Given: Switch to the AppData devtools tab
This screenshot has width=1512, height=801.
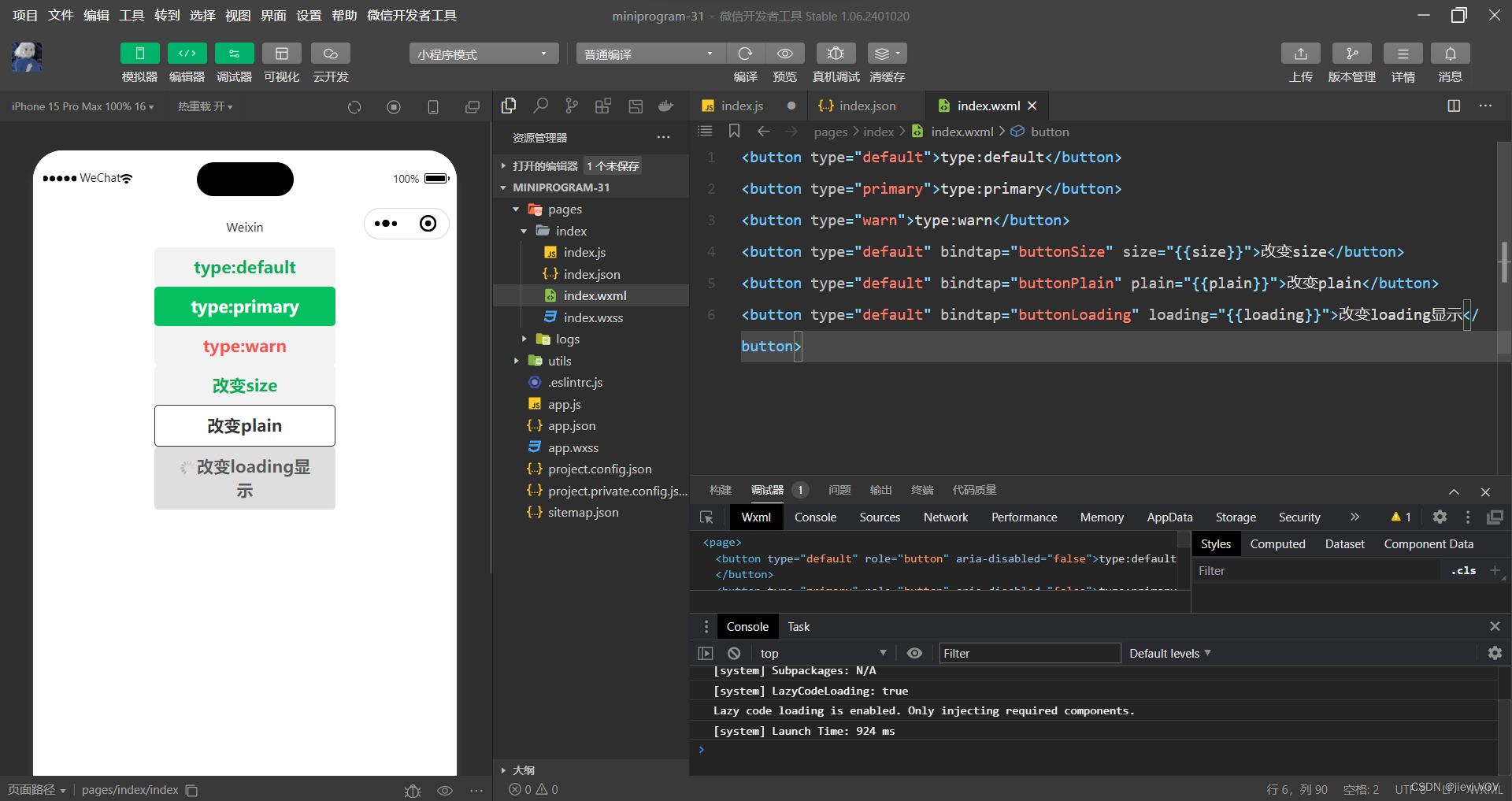Looking at the screenshot, I should point(1169,517).
